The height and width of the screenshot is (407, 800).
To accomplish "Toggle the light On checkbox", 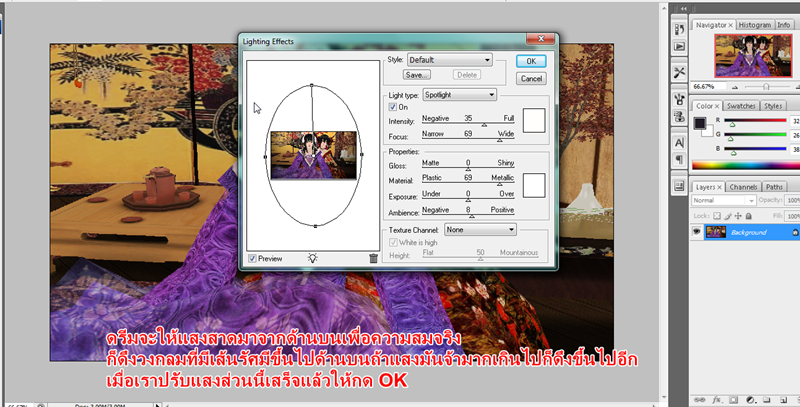I will [x=392, y=107].
